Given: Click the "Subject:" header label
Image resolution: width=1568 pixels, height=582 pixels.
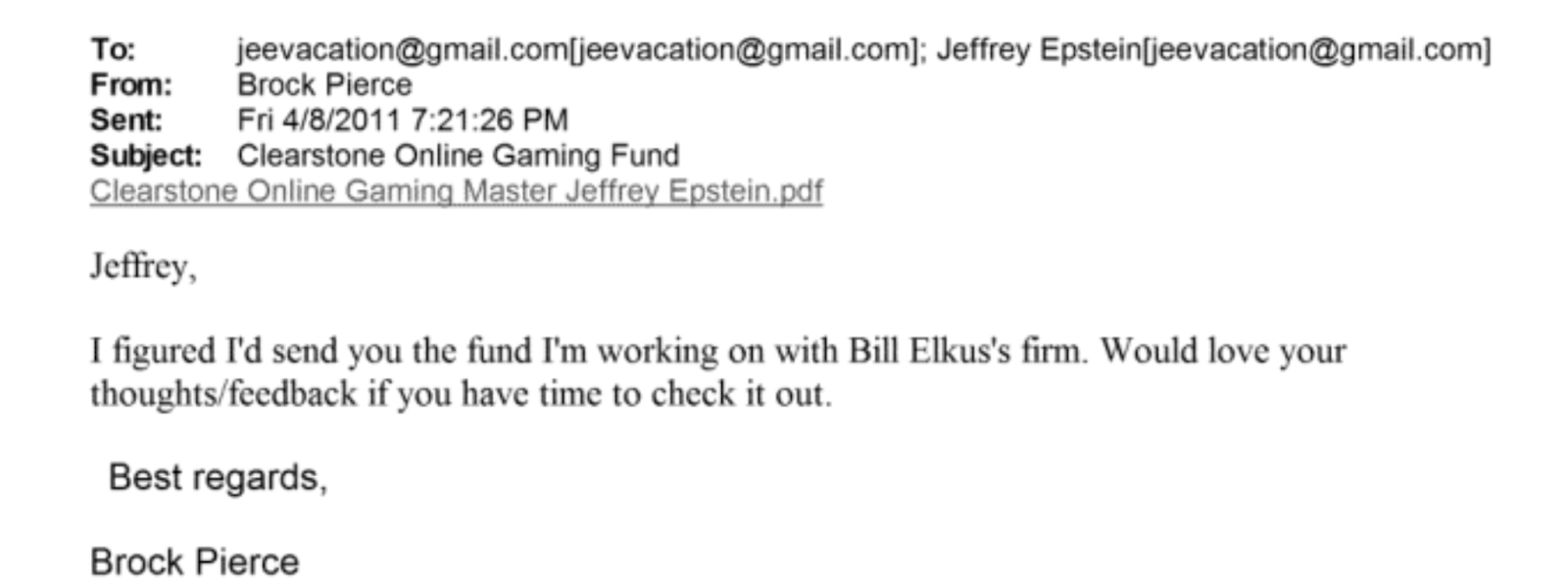Looking at the screenshot, I should point(146,156).
